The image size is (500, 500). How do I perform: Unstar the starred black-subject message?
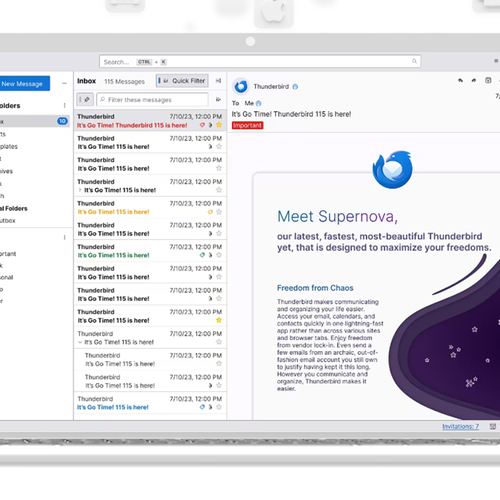tap(219, 320)
